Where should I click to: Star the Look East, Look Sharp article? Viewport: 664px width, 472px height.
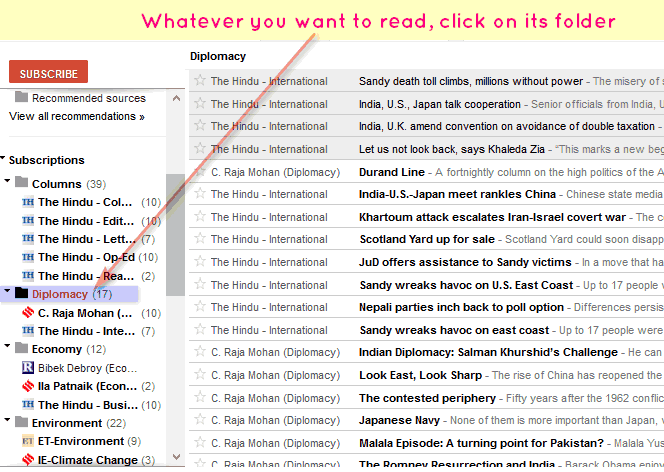coord(200,374)
